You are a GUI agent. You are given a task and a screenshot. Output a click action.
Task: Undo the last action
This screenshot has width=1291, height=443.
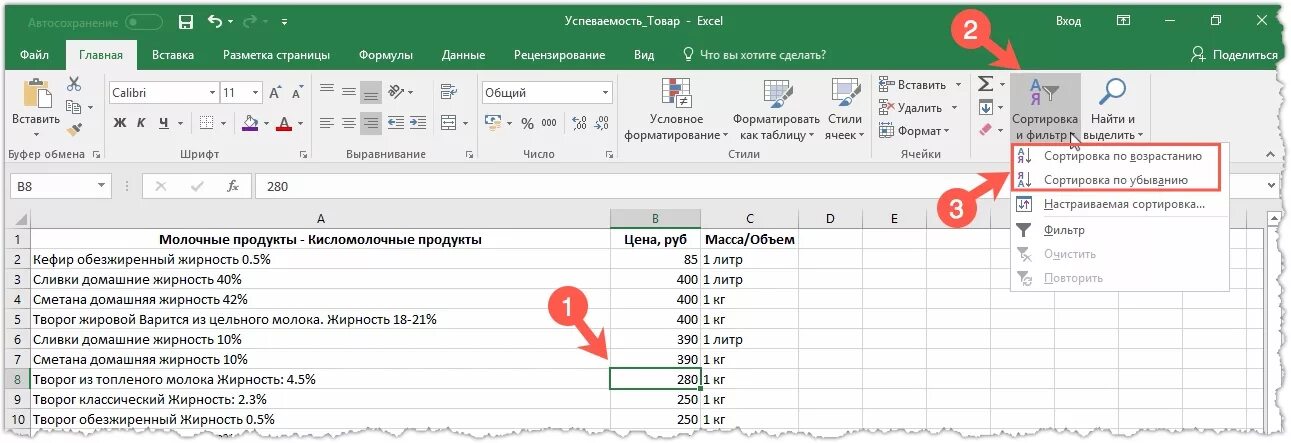pyautogui.click(x=214, y=21)
